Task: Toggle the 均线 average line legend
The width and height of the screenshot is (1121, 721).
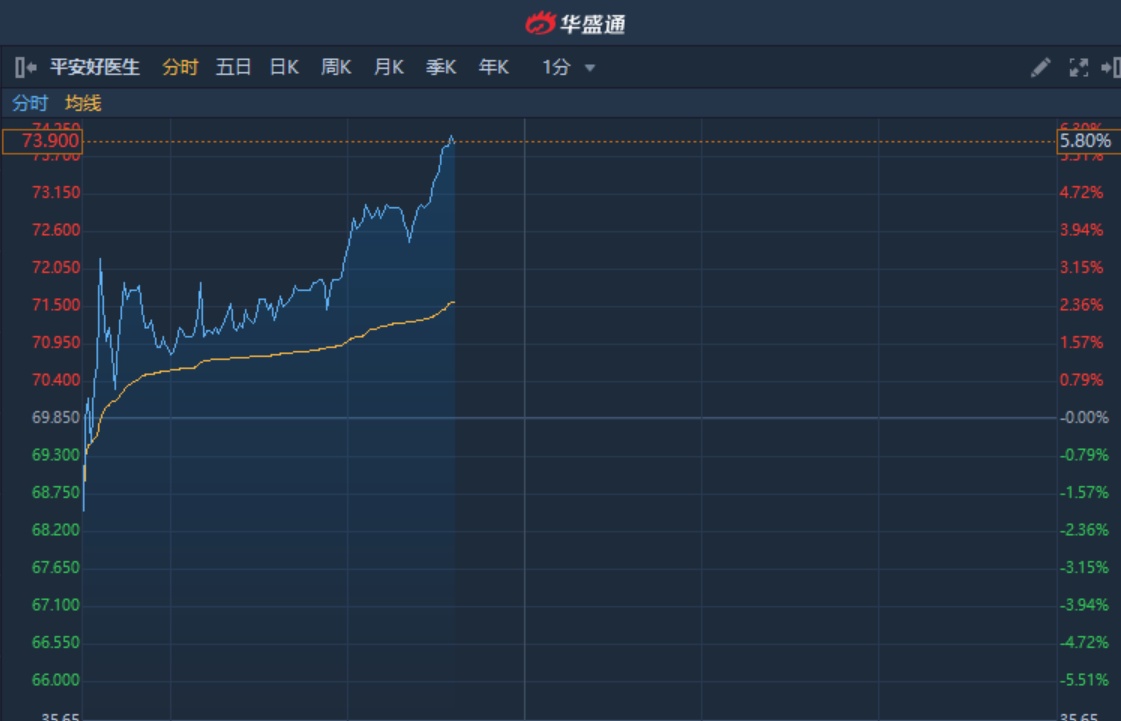Action: (x=83, y=103)
